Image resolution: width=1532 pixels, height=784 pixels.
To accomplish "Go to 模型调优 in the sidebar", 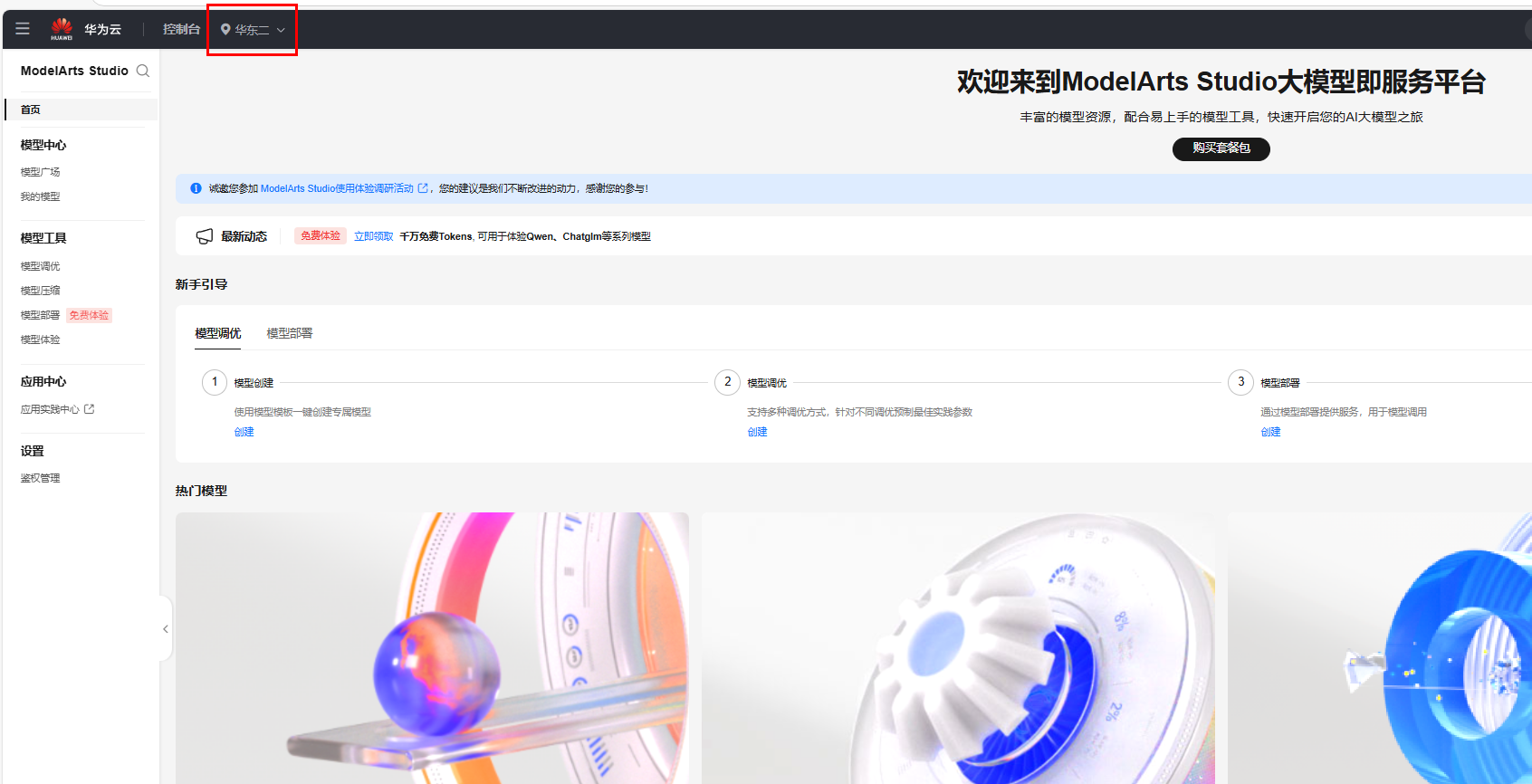I will coord(41,266).
